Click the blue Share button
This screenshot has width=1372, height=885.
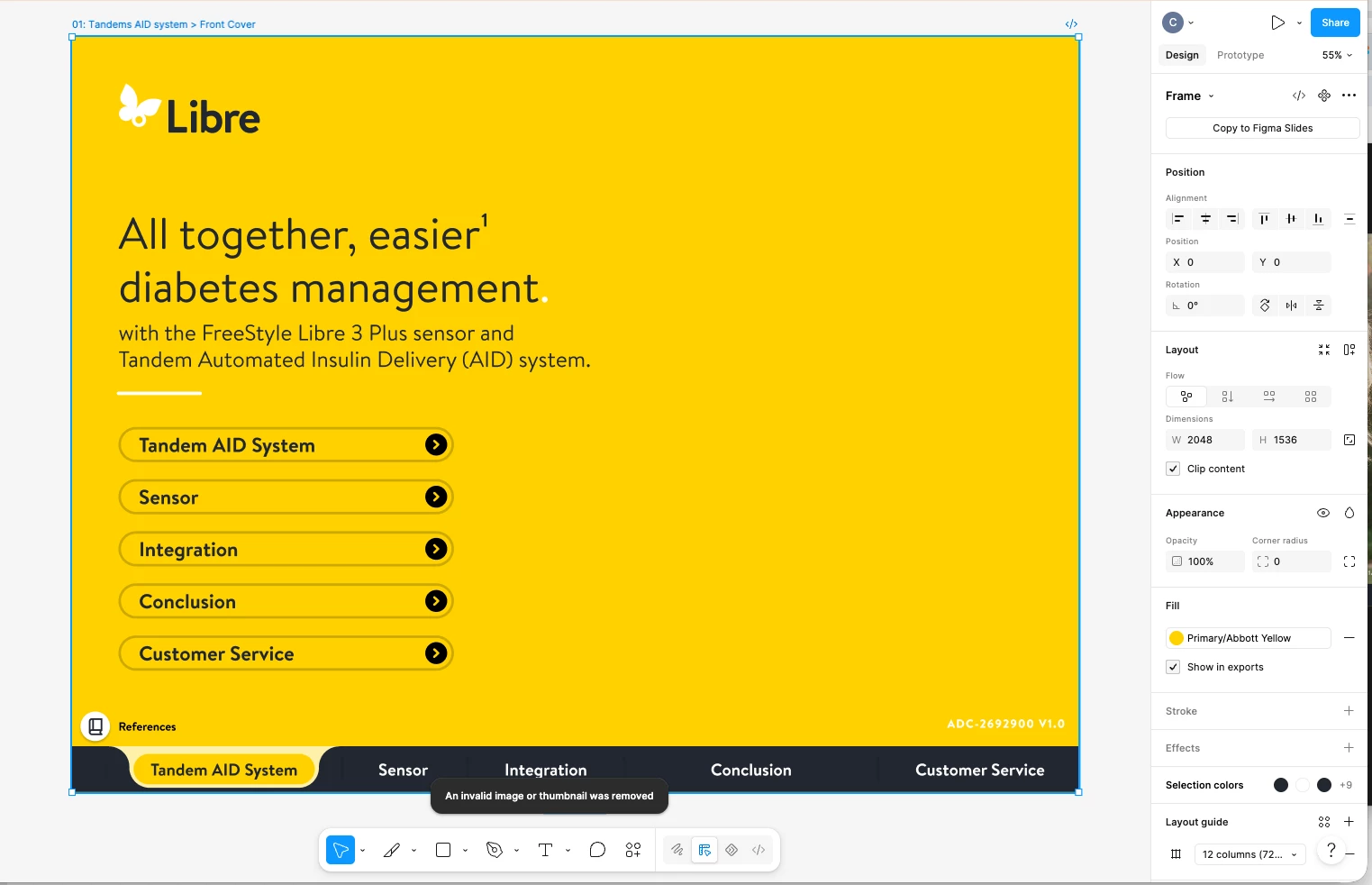[x=1335, y=23]
